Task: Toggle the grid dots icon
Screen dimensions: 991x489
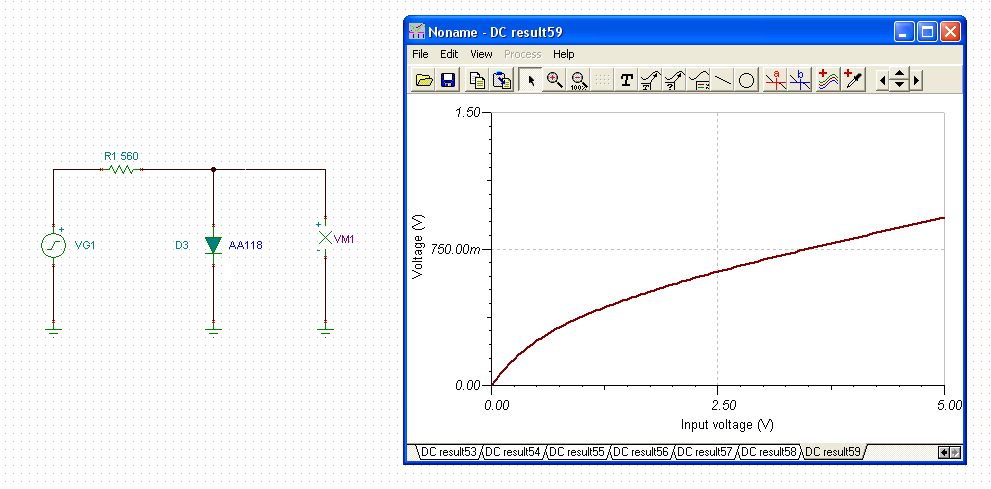Action: [602, 80]
